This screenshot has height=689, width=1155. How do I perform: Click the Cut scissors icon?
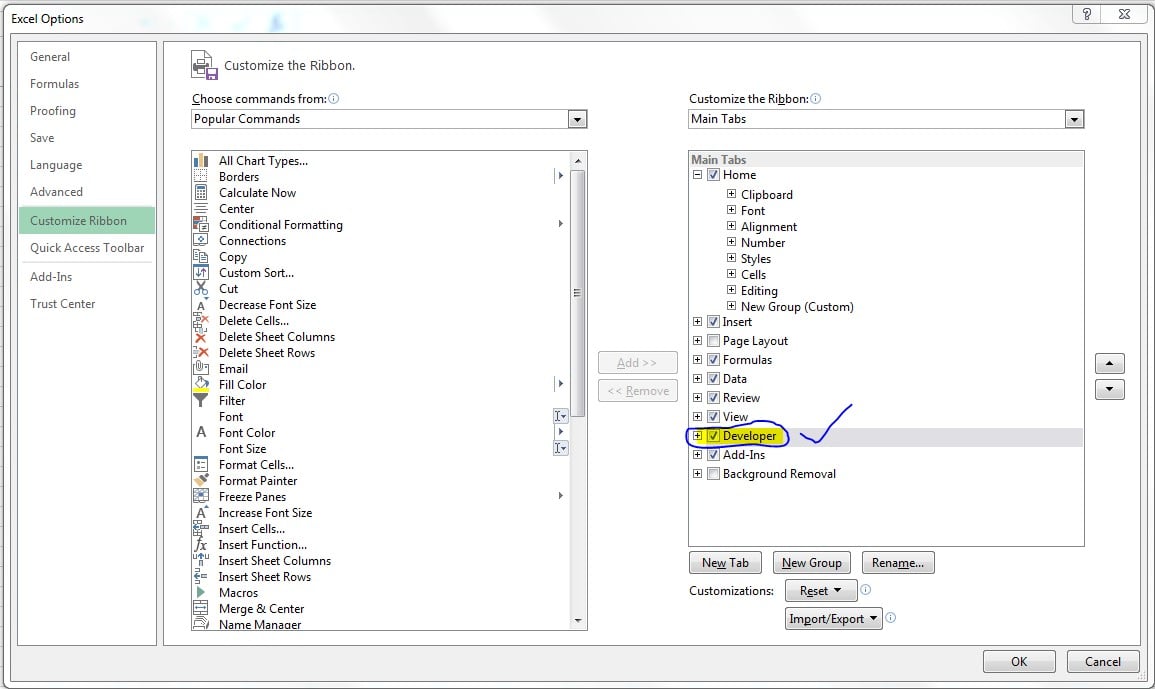click(200, 289)
